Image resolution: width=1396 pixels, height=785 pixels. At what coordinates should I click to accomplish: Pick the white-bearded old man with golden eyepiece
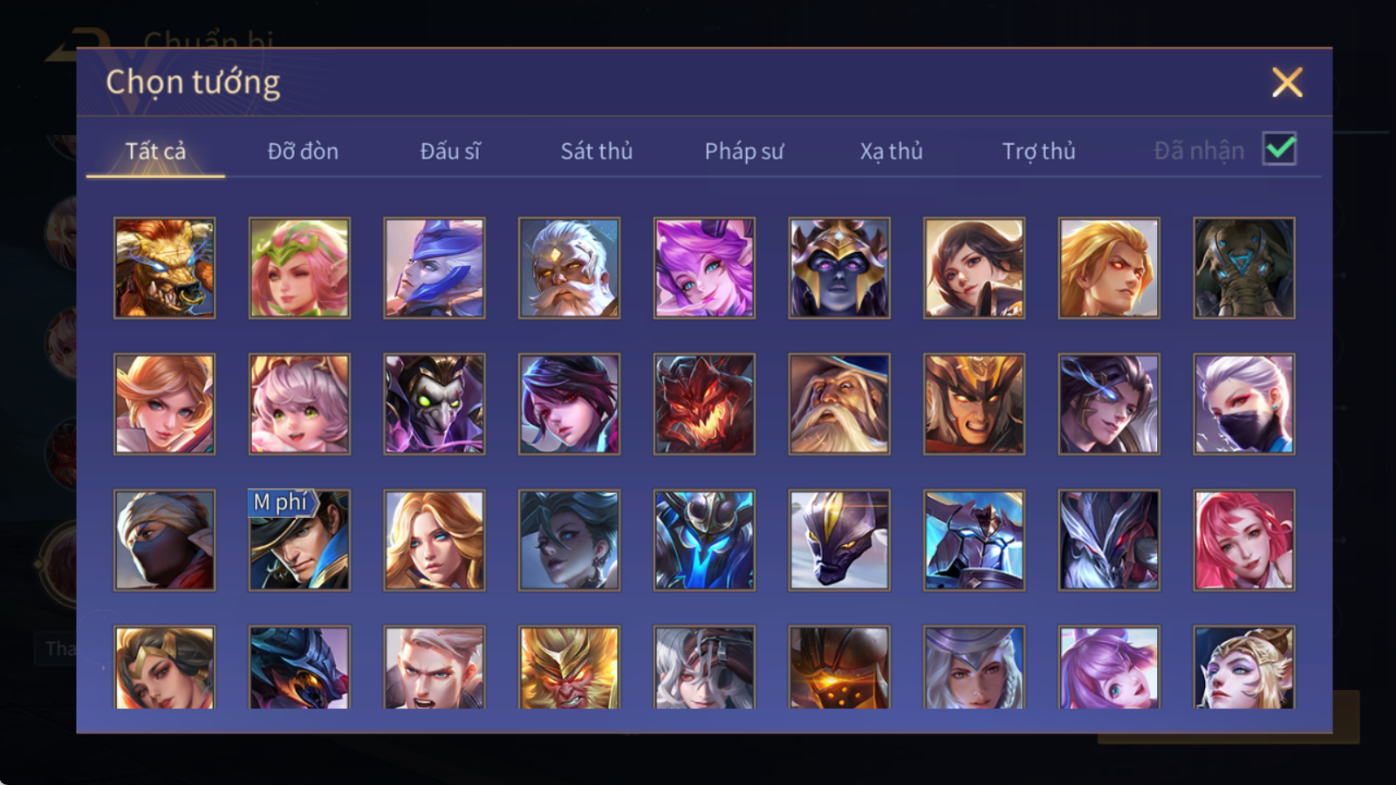point(569,268)
